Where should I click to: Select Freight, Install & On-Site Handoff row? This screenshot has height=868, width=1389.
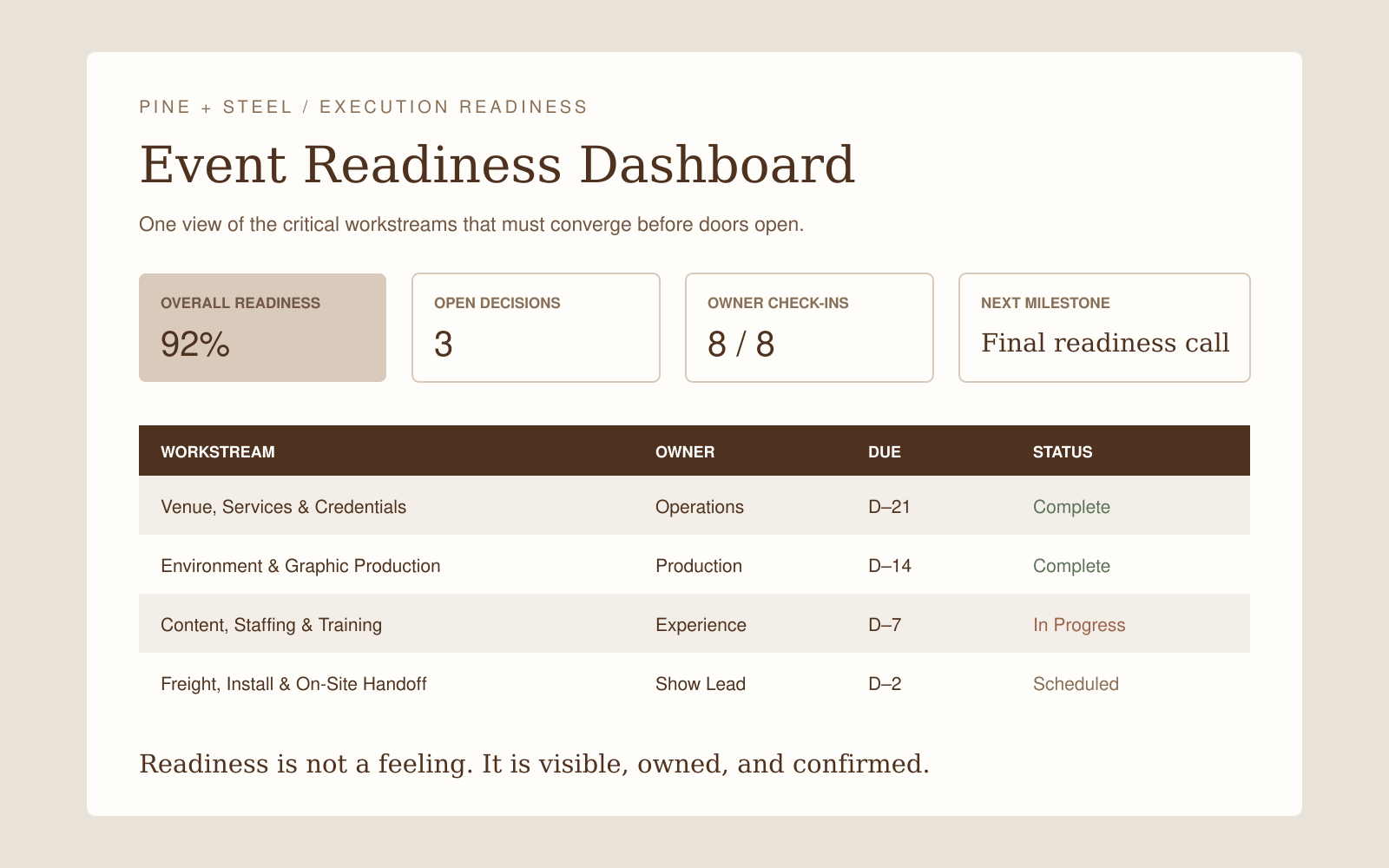click(694, 683)
